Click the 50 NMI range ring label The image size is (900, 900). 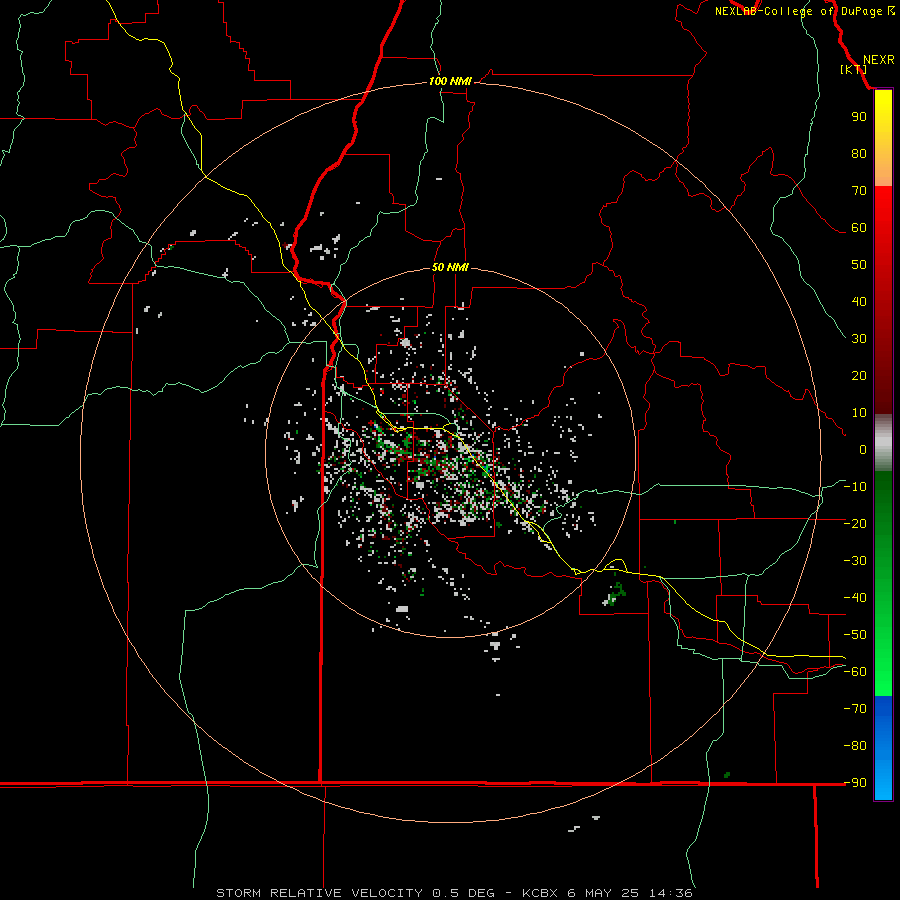(x=450, y=267)
